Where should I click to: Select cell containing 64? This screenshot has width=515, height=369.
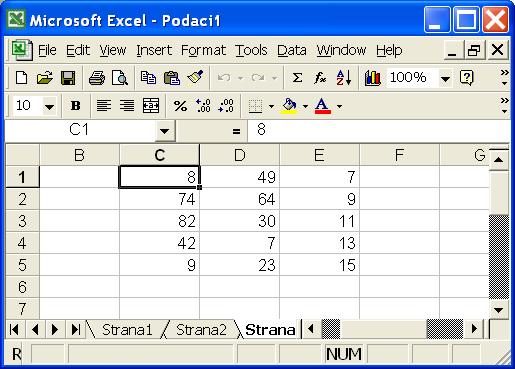[240, 199]
